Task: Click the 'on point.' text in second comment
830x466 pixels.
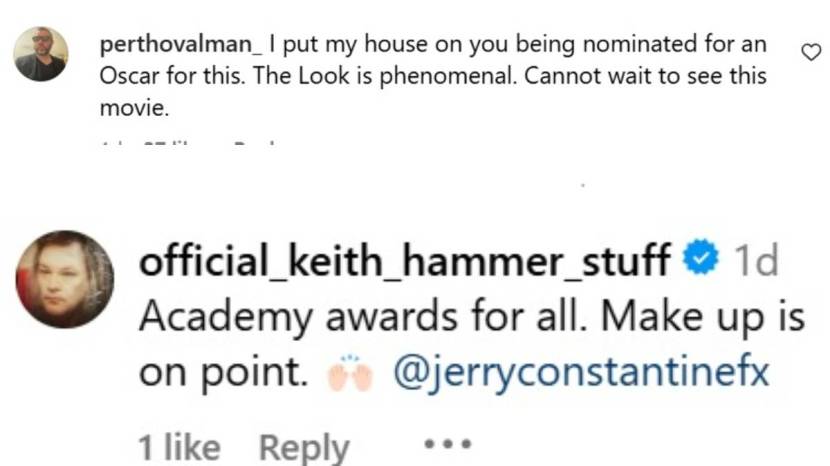Action: pos(221,372)
